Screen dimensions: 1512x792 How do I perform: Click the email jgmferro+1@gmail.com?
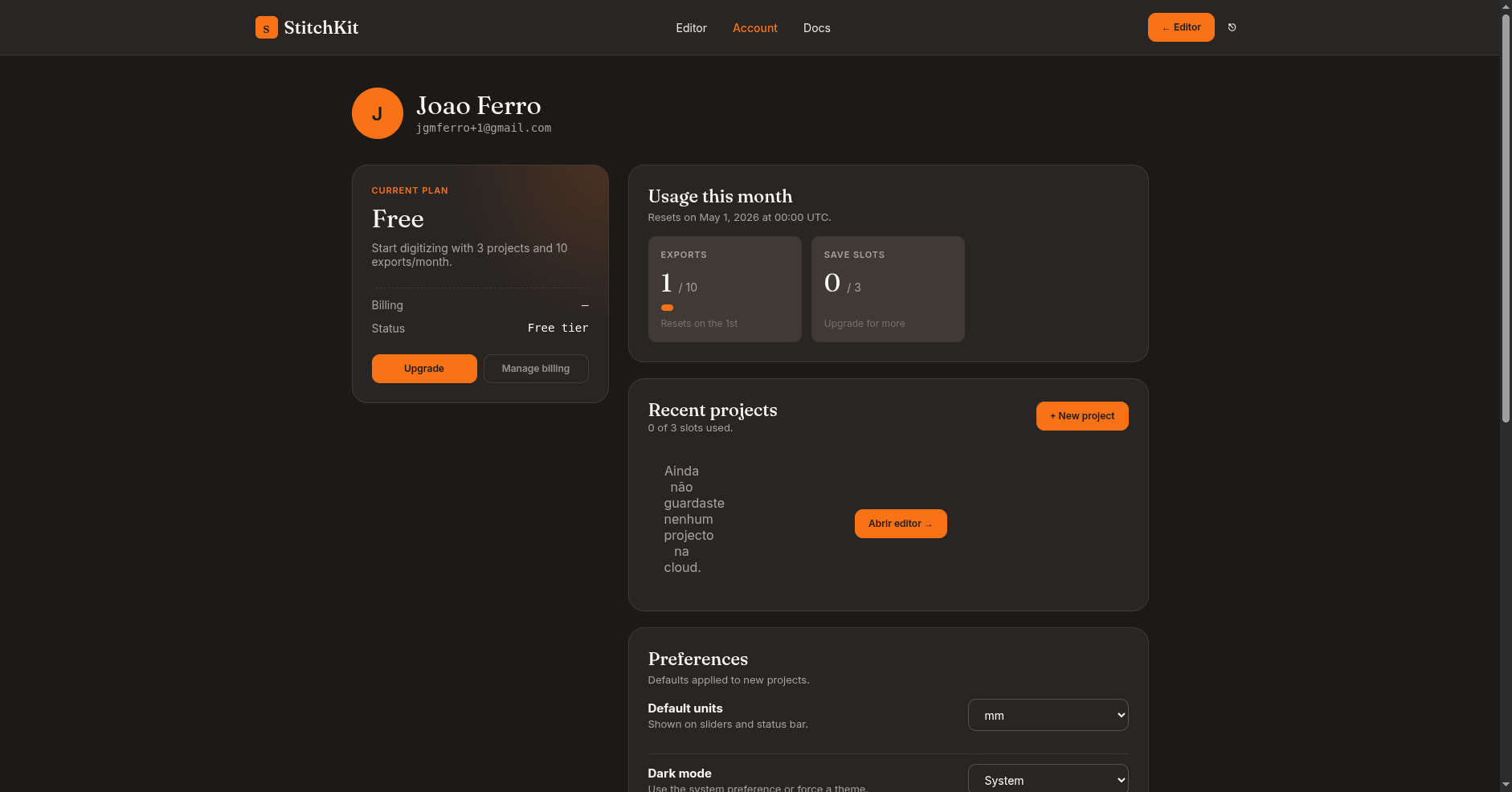(x=484, y=128)
